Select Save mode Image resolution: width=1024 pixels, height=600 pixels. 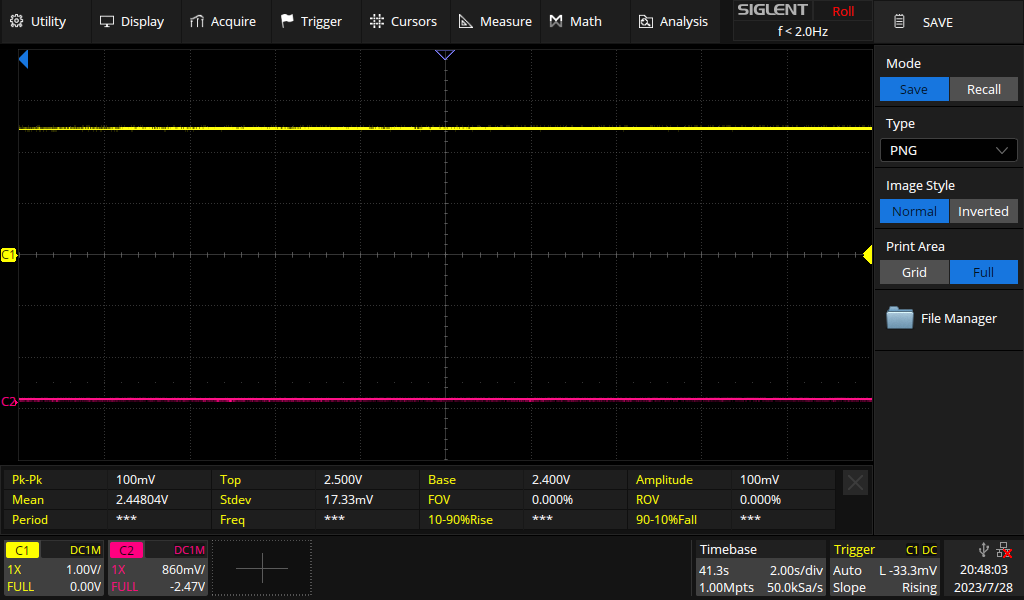(x=913, y=89)
